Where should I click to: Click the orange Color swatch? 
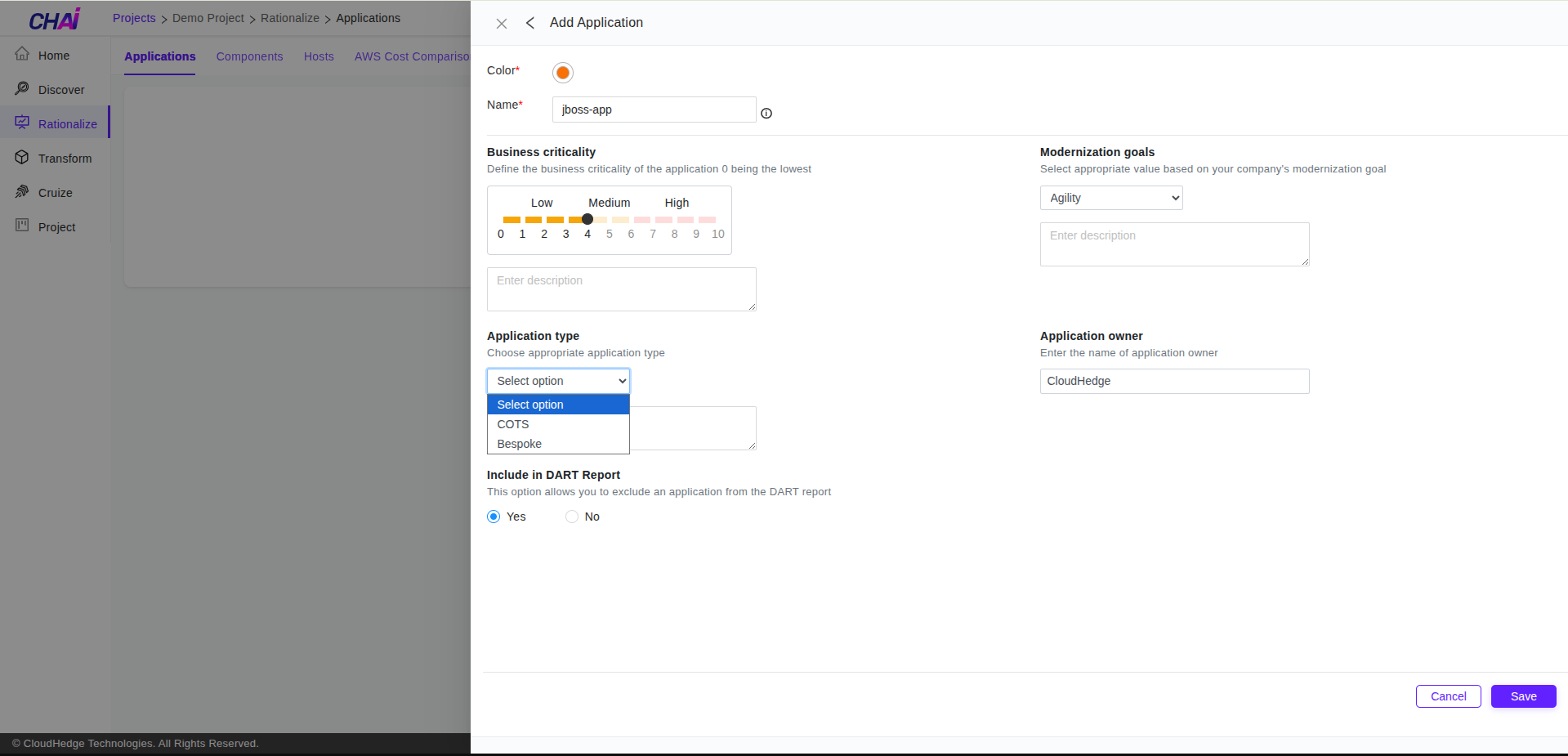tap(562, 72)
